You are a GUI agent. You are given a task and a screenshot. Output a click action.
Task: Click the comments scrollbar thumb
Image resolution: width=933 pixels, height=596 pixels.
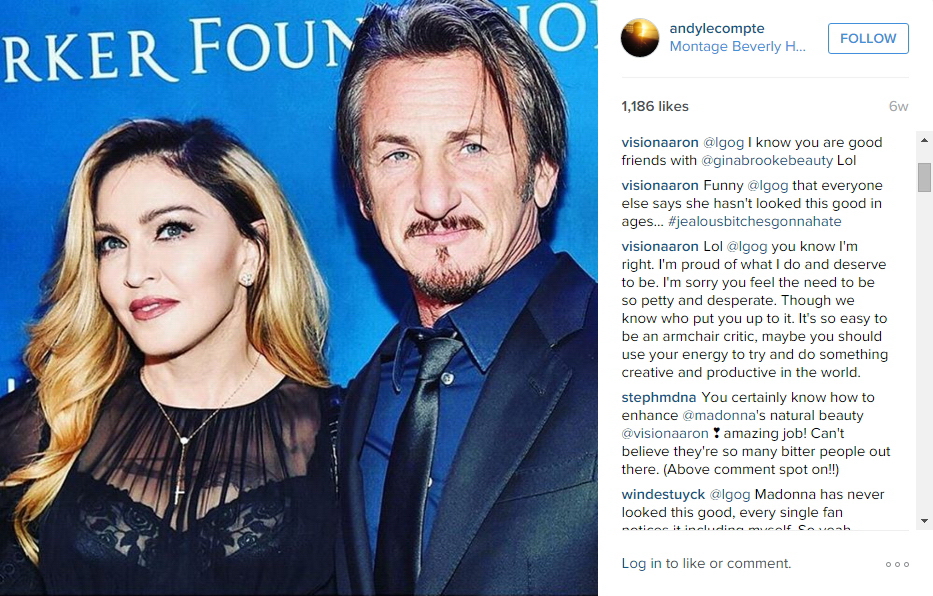924,177
